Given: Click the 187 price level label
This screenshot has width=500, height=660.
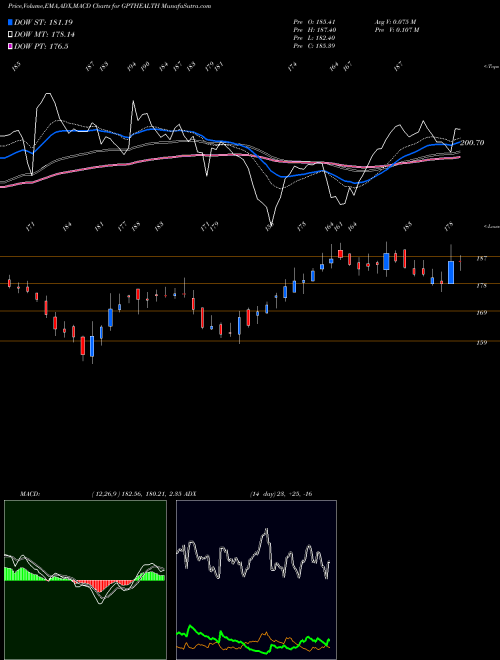Looking at the screenshot, I should (481, 258).
